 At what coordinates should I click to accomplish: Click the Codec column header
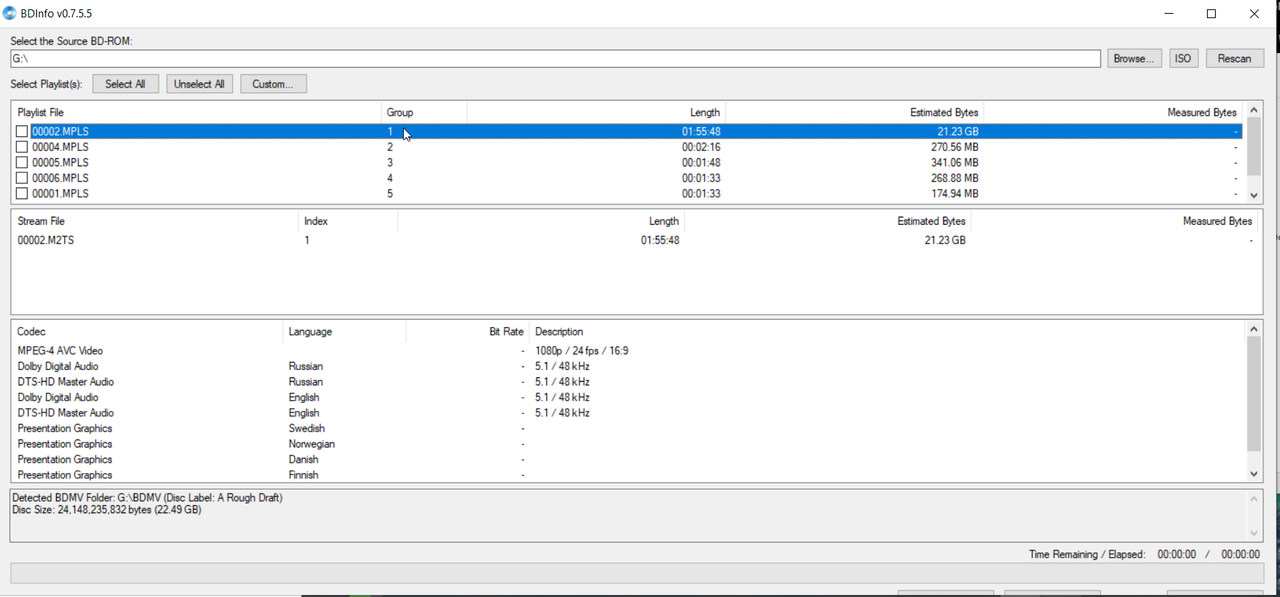click(147, 331)
